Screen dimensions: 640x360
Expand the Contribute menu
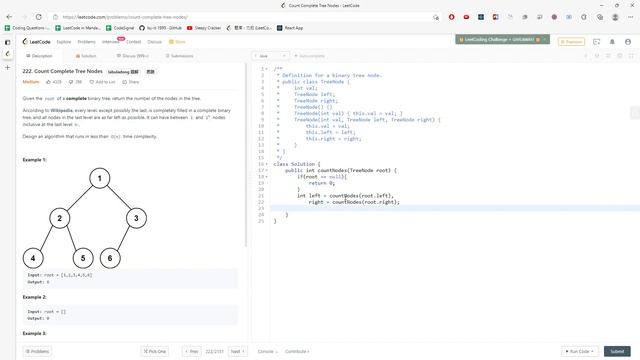click(297, 351)
